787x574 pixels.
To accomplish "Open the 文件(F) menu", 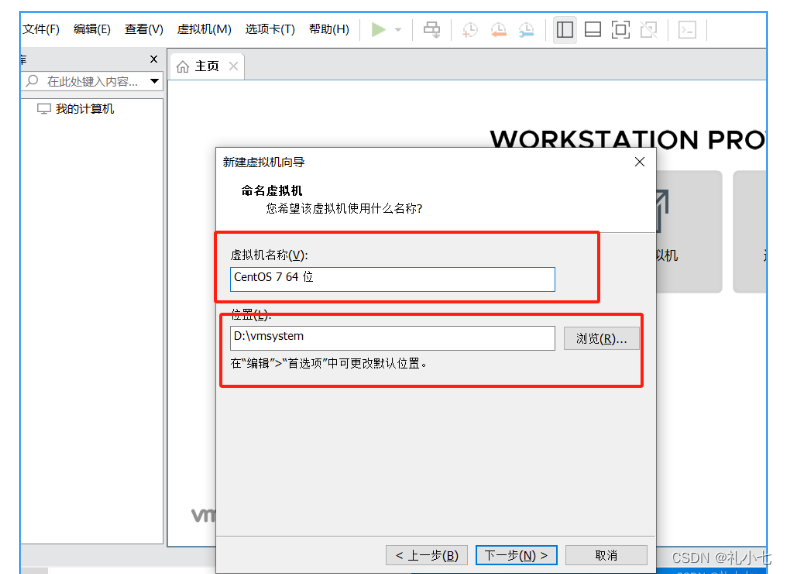I will click(x=41, y=29).
